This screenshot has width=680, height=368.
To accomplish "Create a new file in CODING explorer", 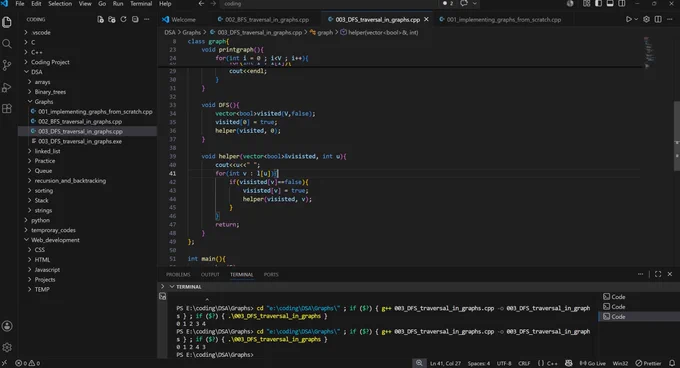I will point(100,20).
